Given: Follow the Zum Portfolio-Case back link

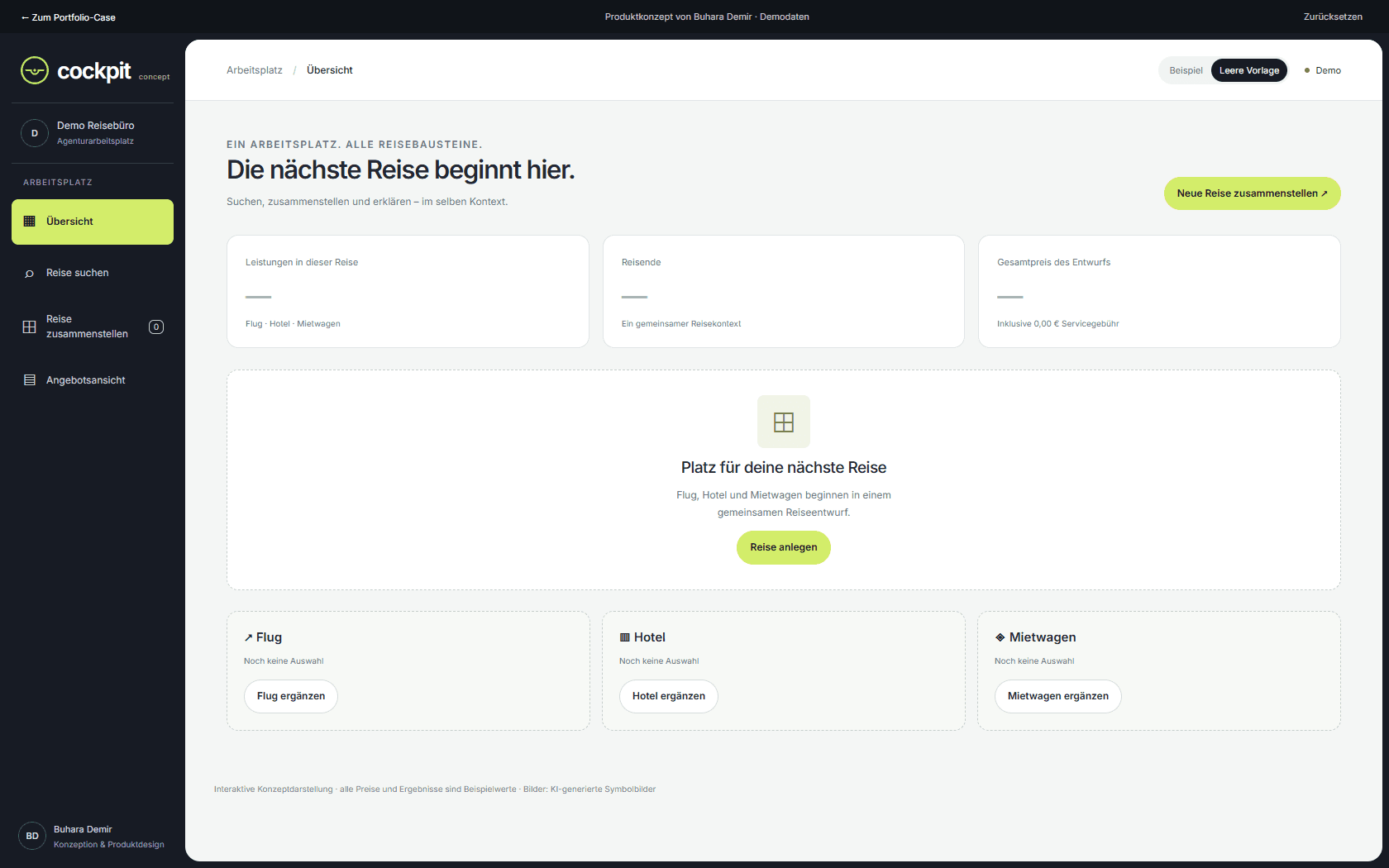Looking at the screenshot, I should [69, 17].
